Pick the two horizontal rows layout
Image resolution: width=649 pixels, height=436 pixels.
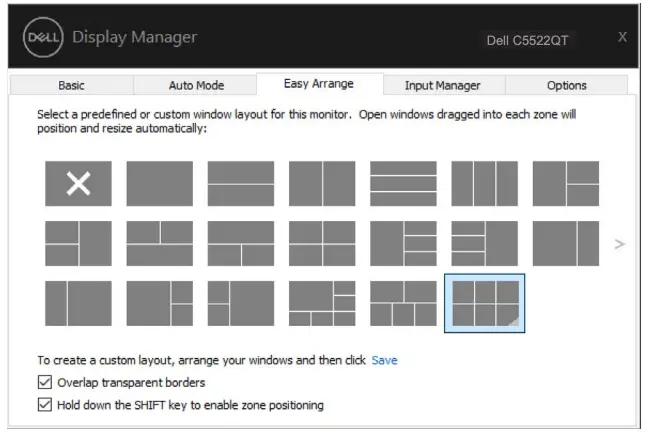point(240,184)
